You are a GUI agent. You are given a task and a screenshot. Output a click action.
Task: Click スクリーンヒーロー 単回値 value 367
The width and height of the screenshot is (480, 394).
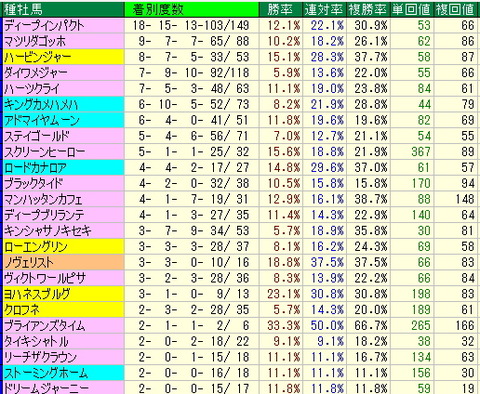pos(421,152)
